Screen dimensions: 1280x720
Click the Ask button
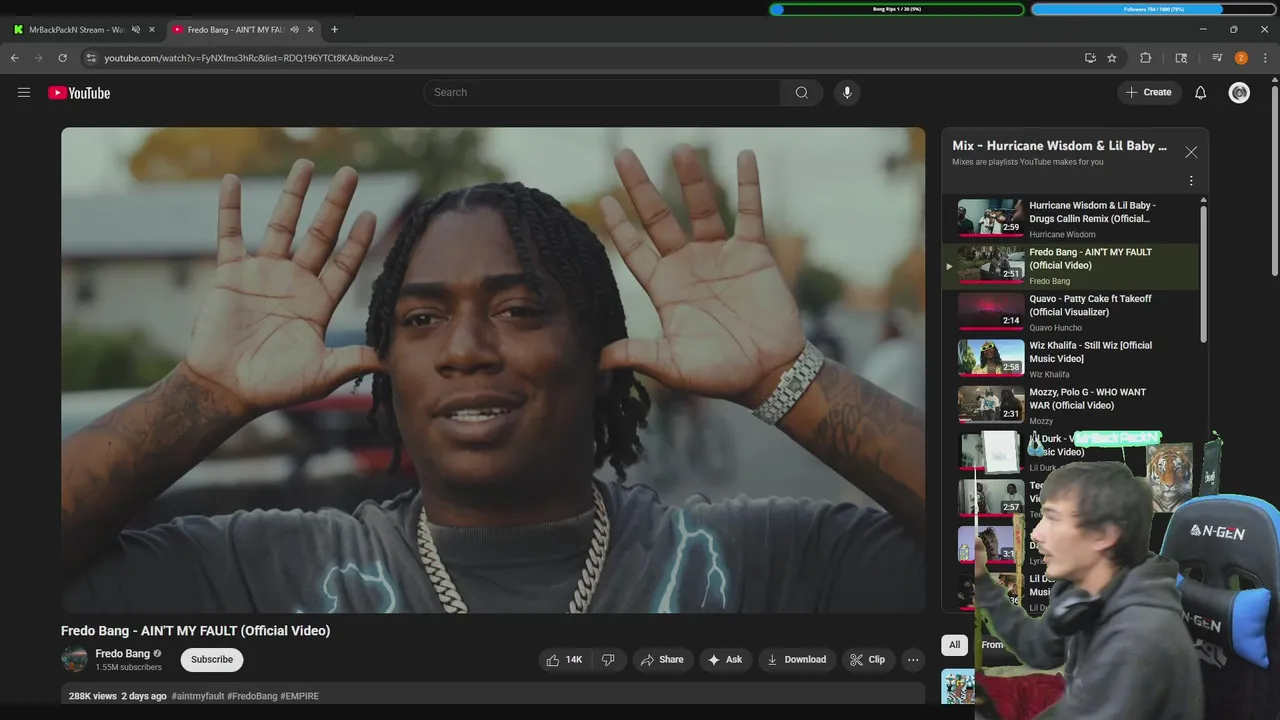click(x=725, y=660)
